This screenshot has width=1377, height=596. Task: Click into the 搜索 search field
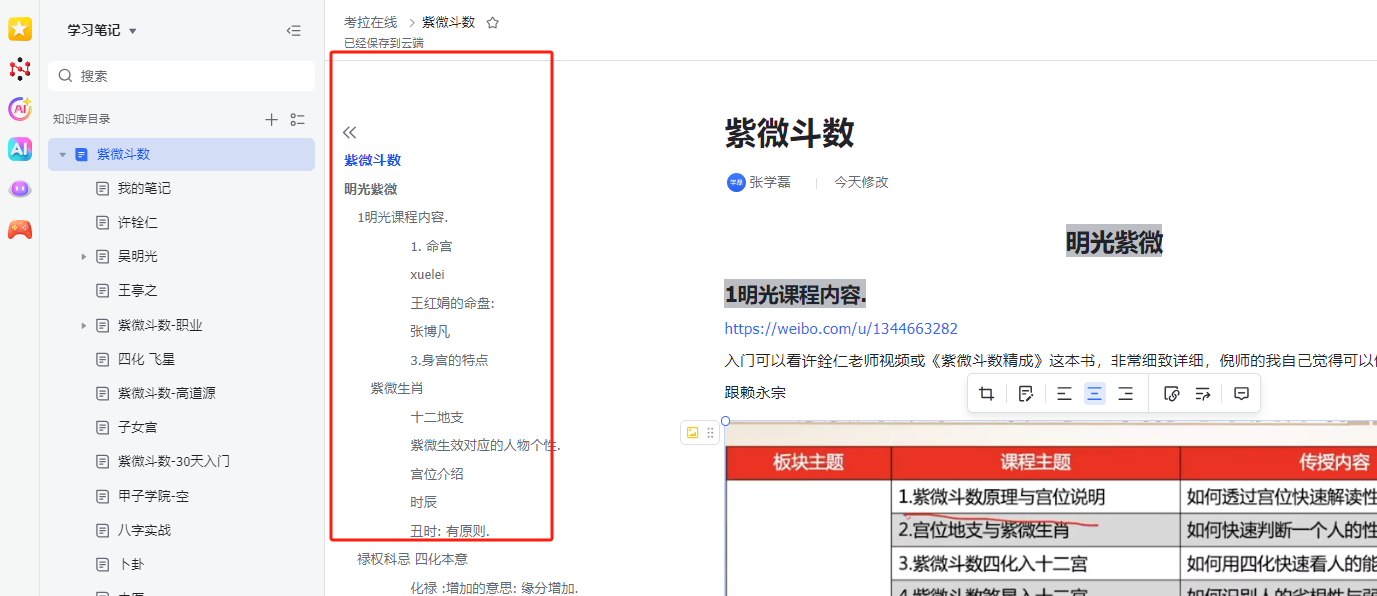[181, 76]
